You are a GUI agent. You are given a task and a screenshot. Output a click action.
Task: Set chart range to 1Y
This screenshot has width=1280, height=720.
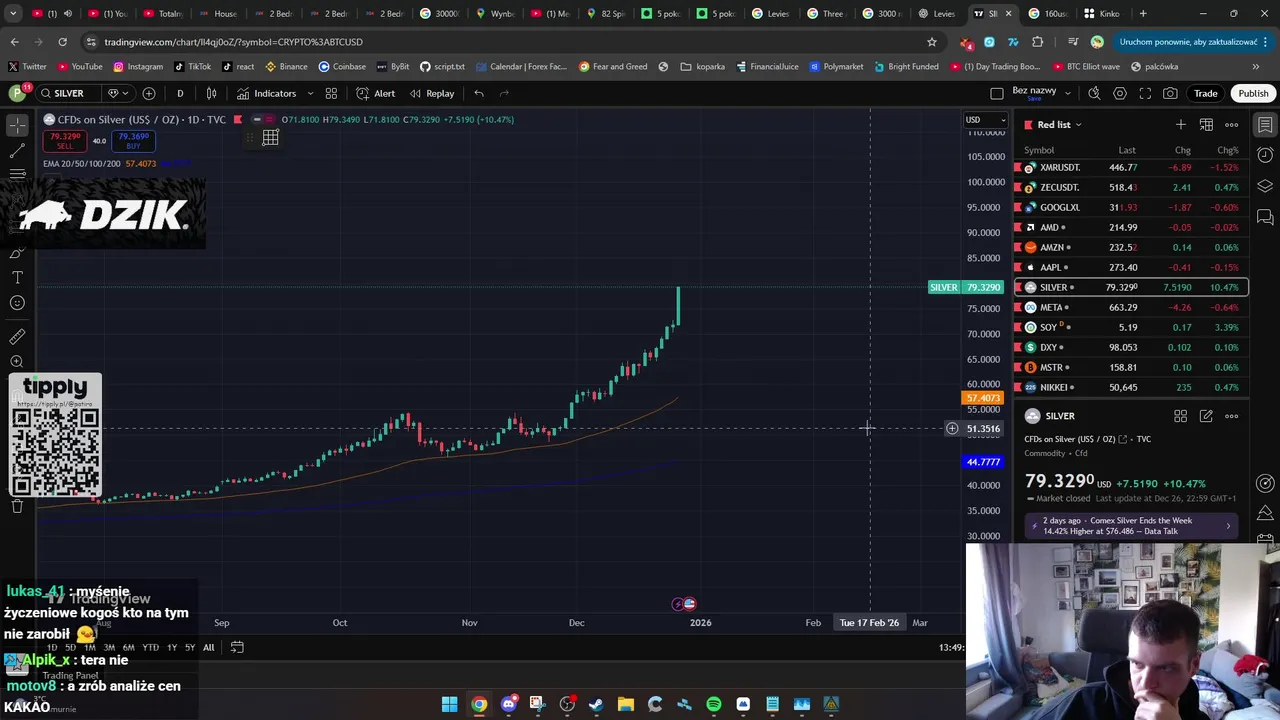pyautogui.click(x=171, y=647)
